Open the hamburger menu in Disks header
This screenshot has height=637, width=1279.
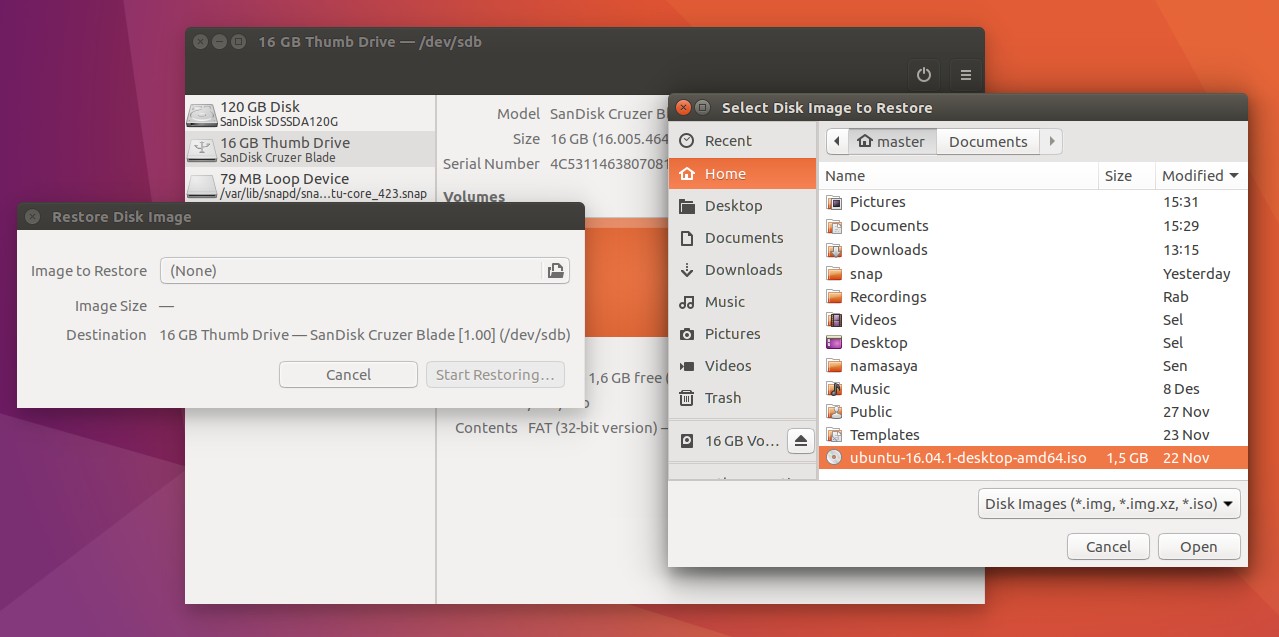point(965,74)
